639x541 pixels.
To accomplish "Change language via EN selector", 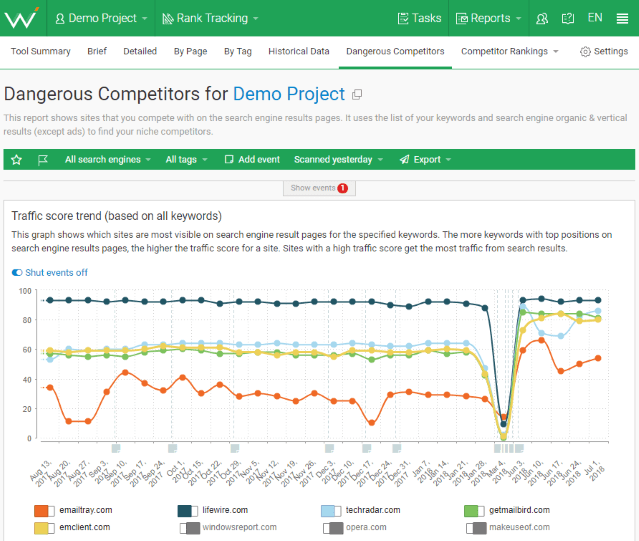I will (595, 18).
